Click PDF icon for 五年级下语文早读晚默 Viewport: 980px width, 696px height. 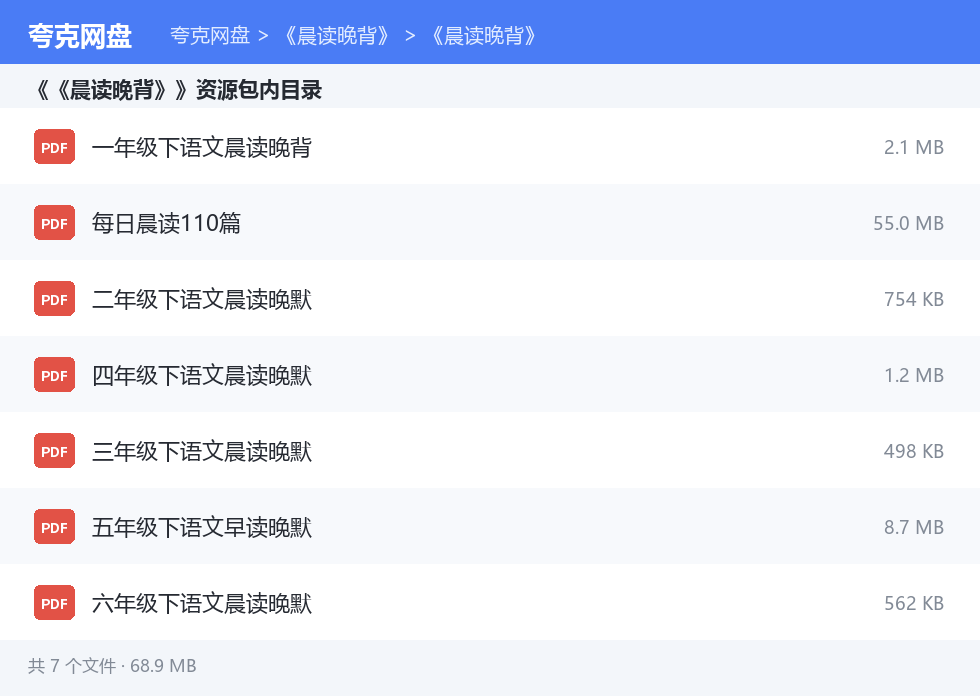[54, 527]
